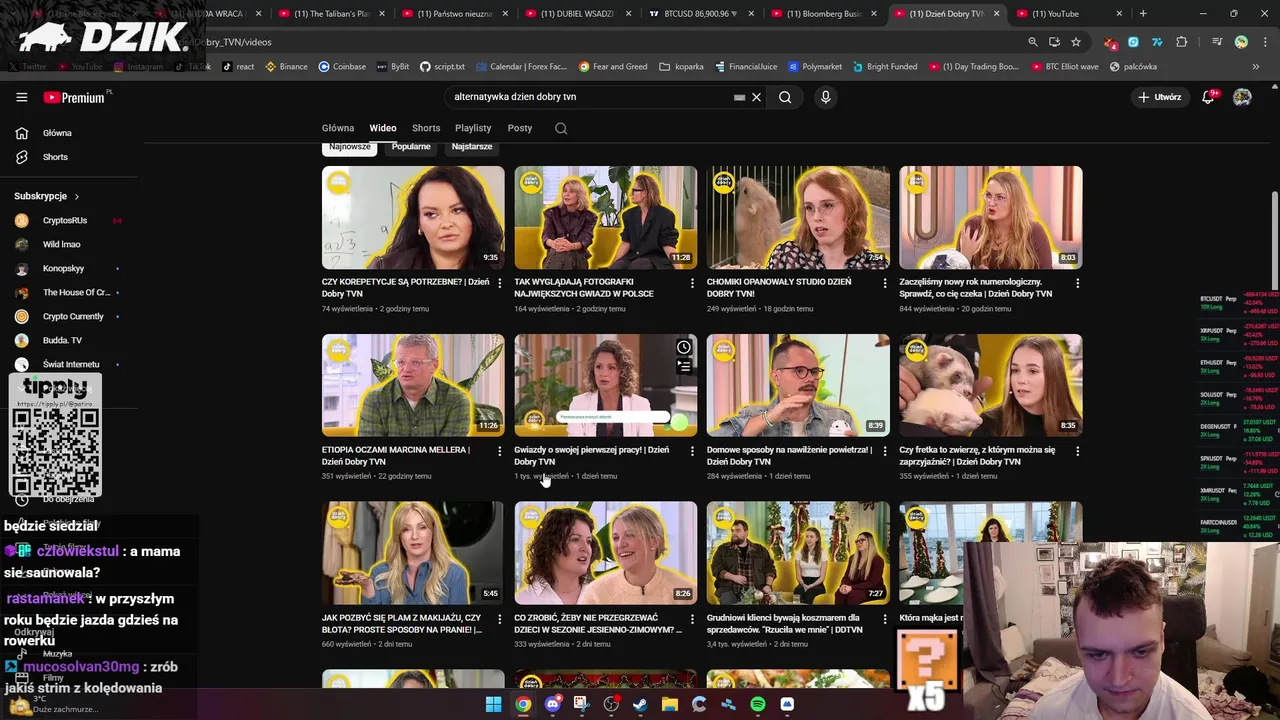Open on-screen keyboard icon in search box
The image size is (1280, 720).
tap(739, 97)
